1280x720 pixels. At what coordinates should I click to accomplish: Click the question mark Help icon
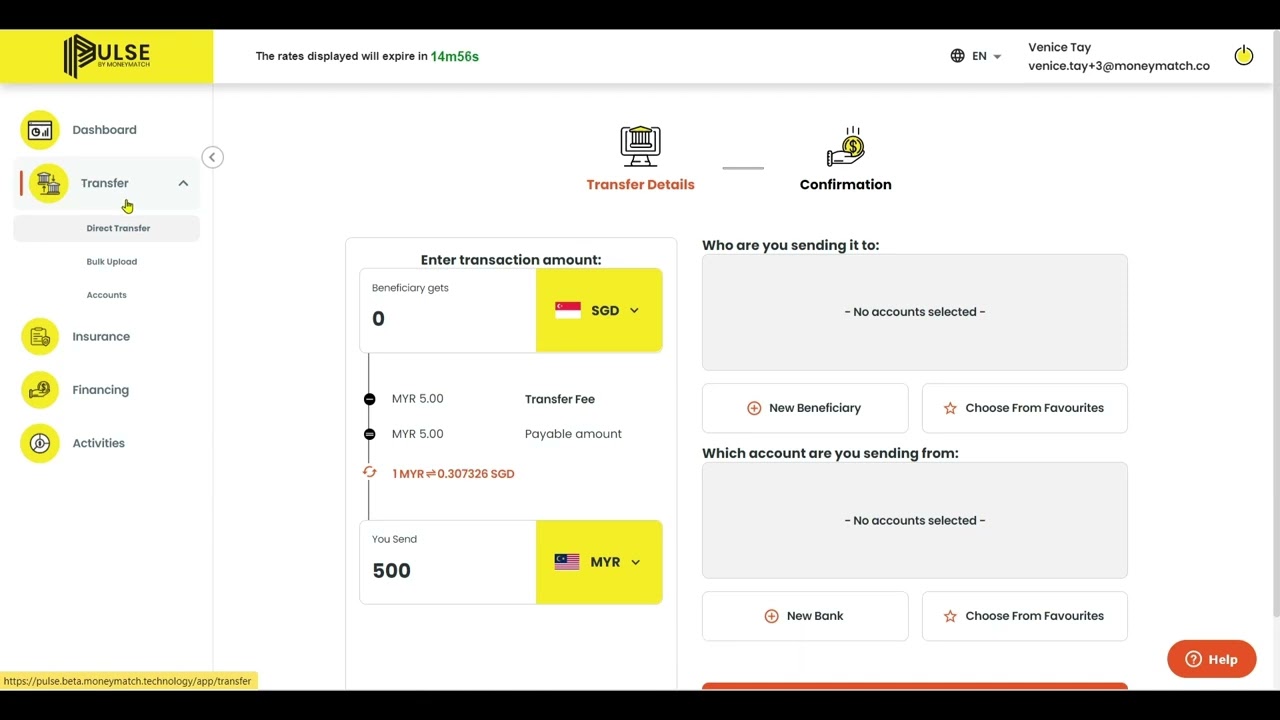[1193, 659]
